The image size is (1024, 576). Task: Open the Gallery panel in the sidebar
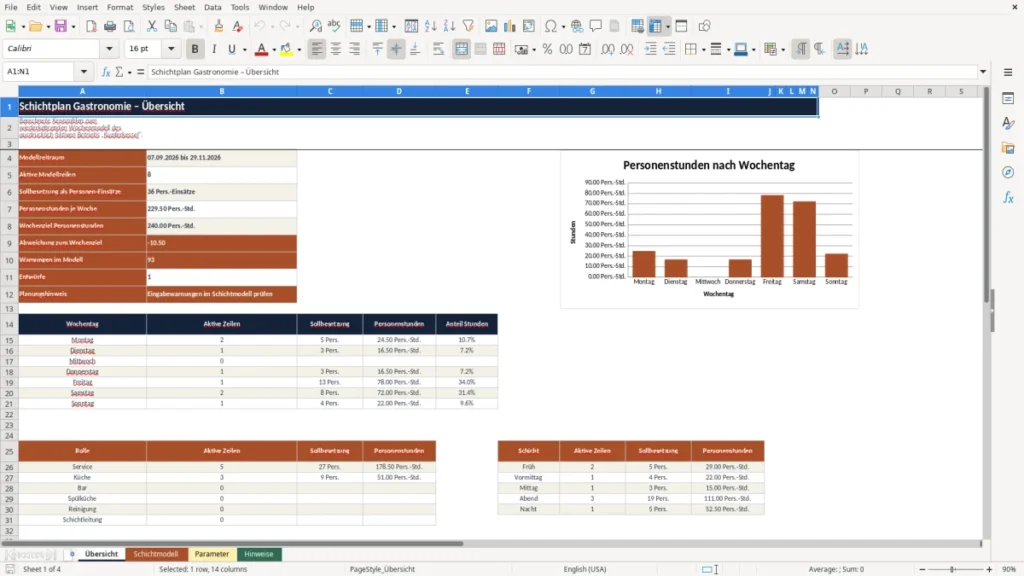[x=1008, y=148]
